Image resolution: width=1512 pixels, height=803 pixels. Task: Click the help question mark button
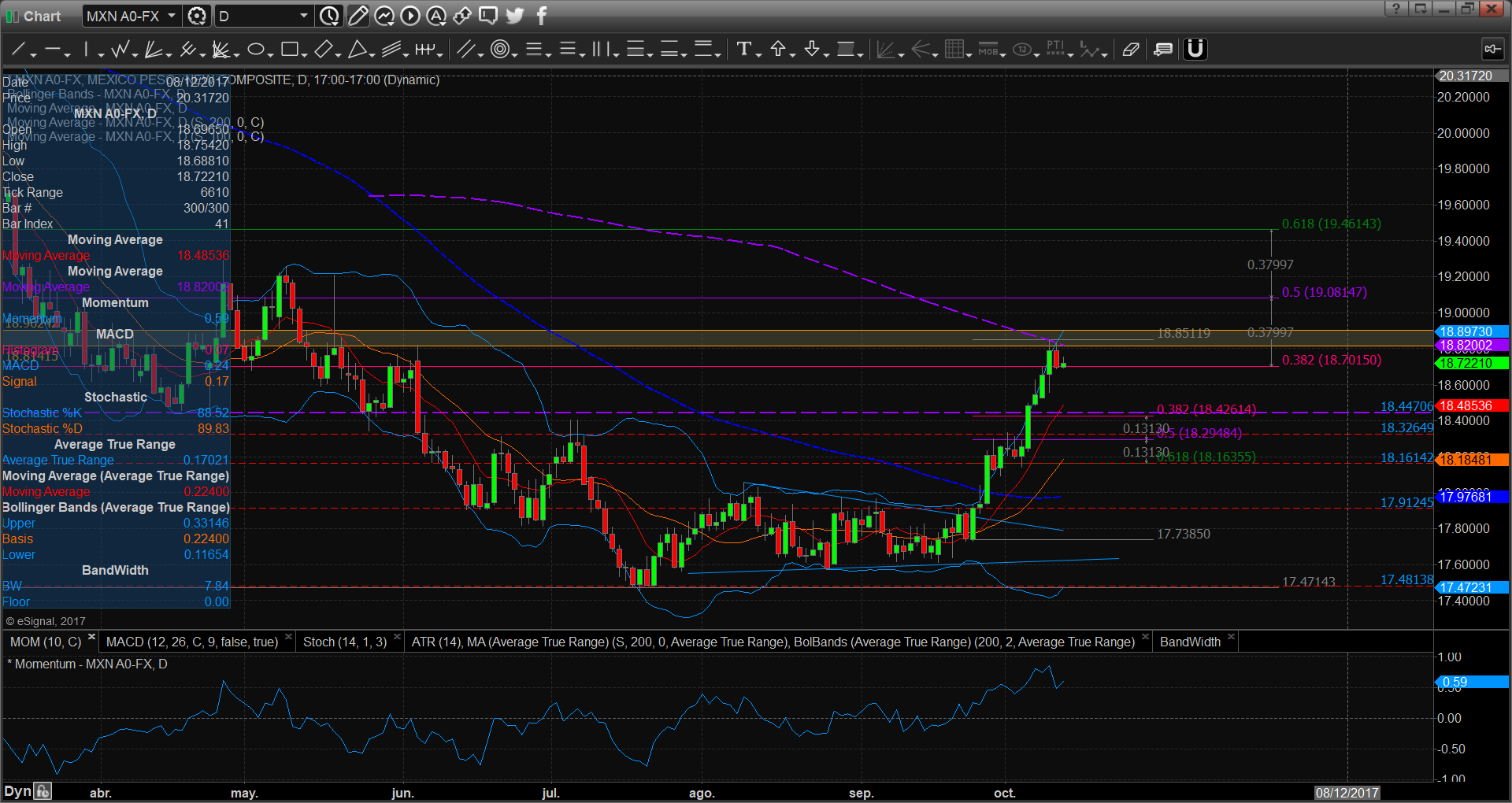coord(1395,9)
